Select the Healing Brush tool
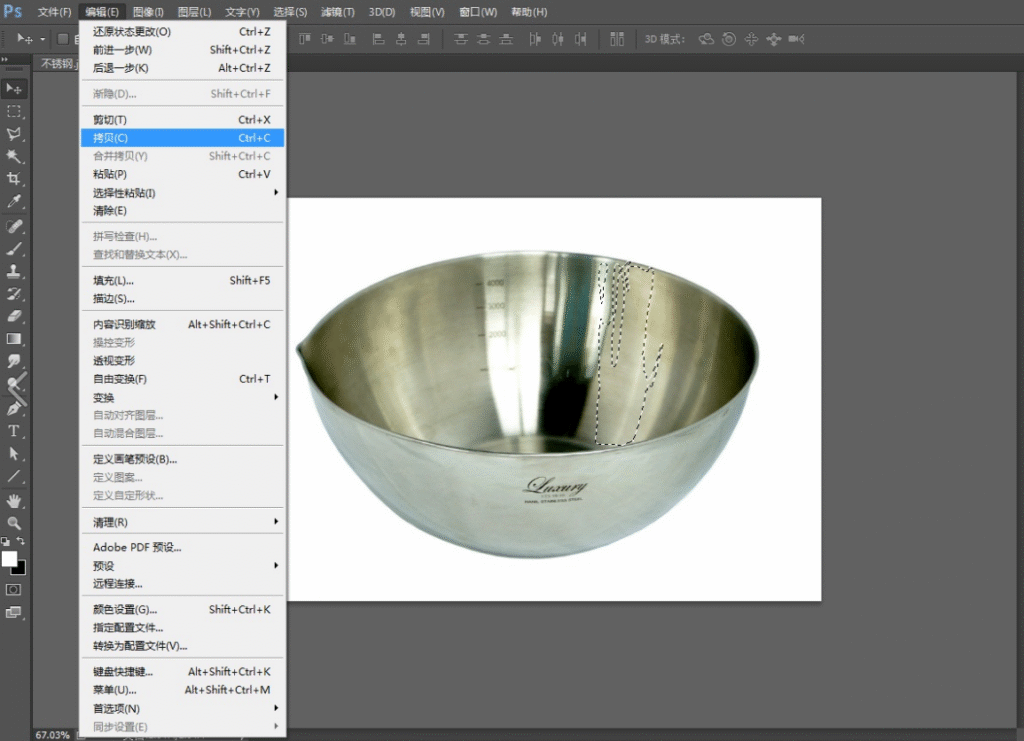Viewport: 1024px width, 741px height. point(14,227)
